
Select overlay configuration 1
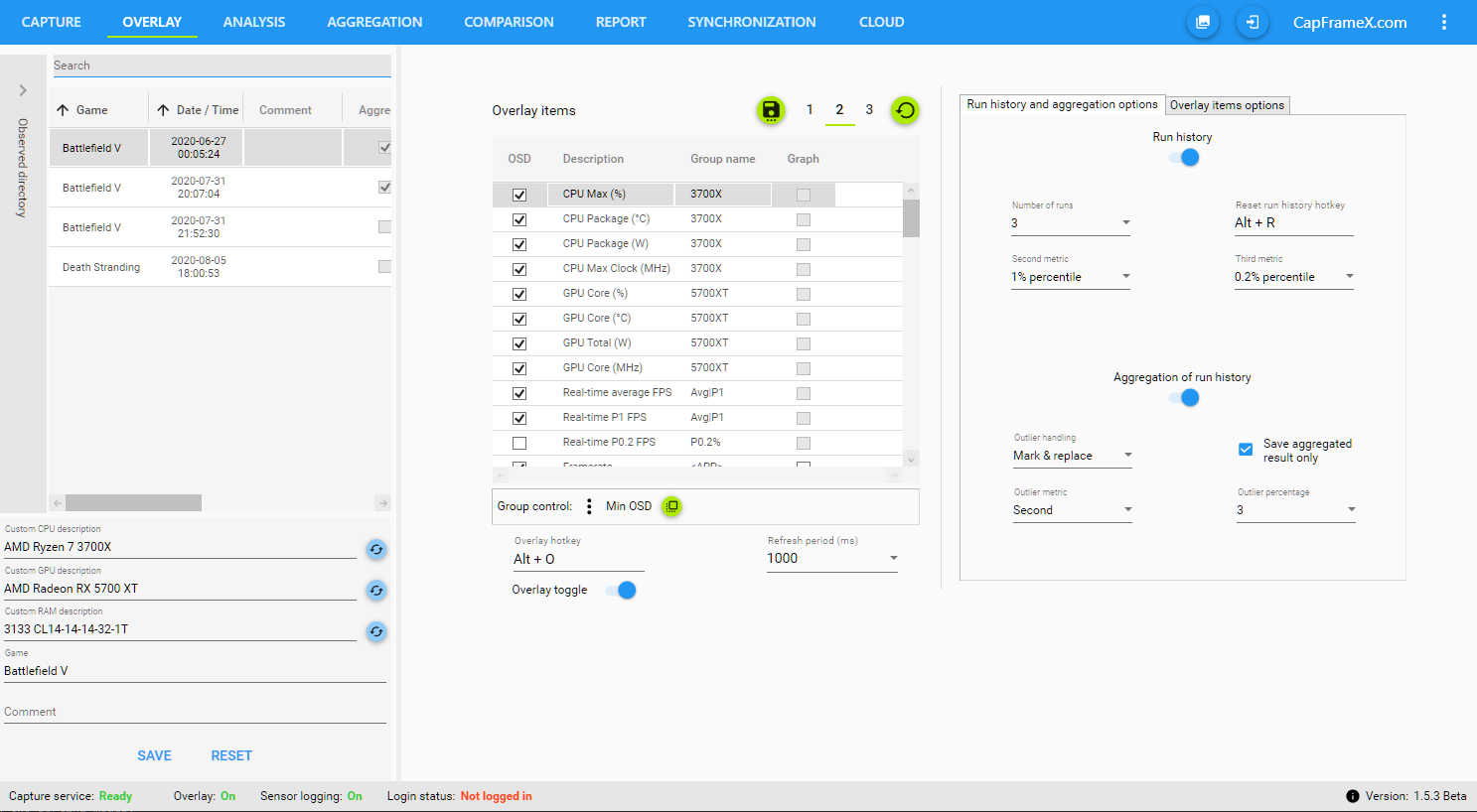pyautogui.click(x=810, y=110)
